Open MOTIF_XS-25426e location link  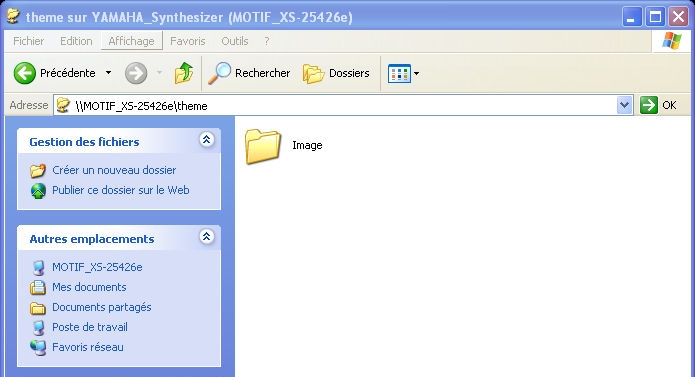point(97,267)
